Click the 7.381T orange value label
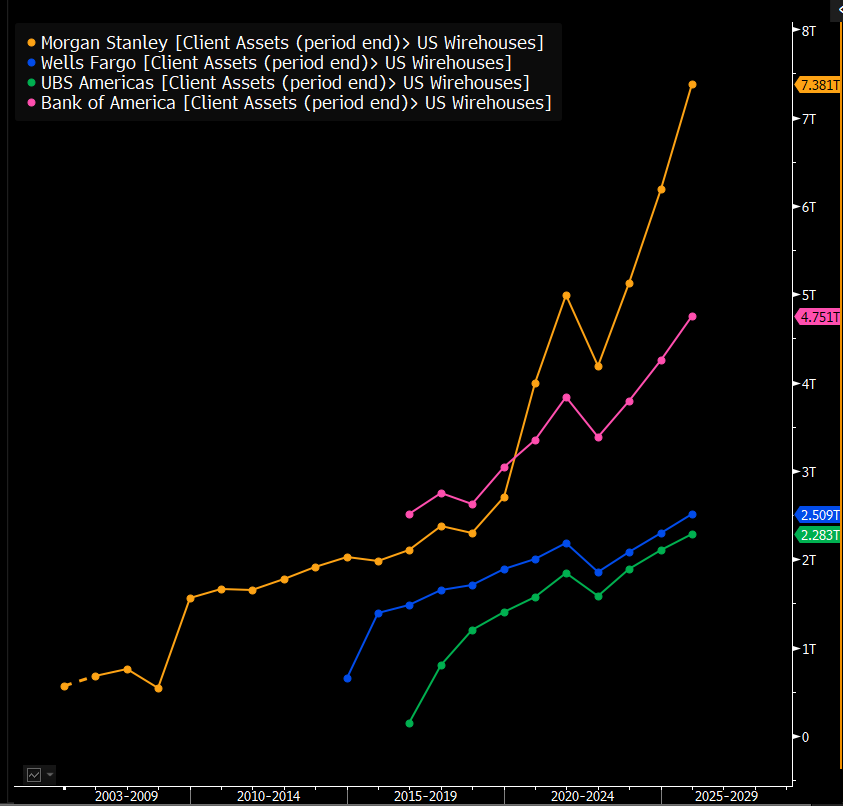Screen dimensions: 843x806 click(x=818, y=85)
